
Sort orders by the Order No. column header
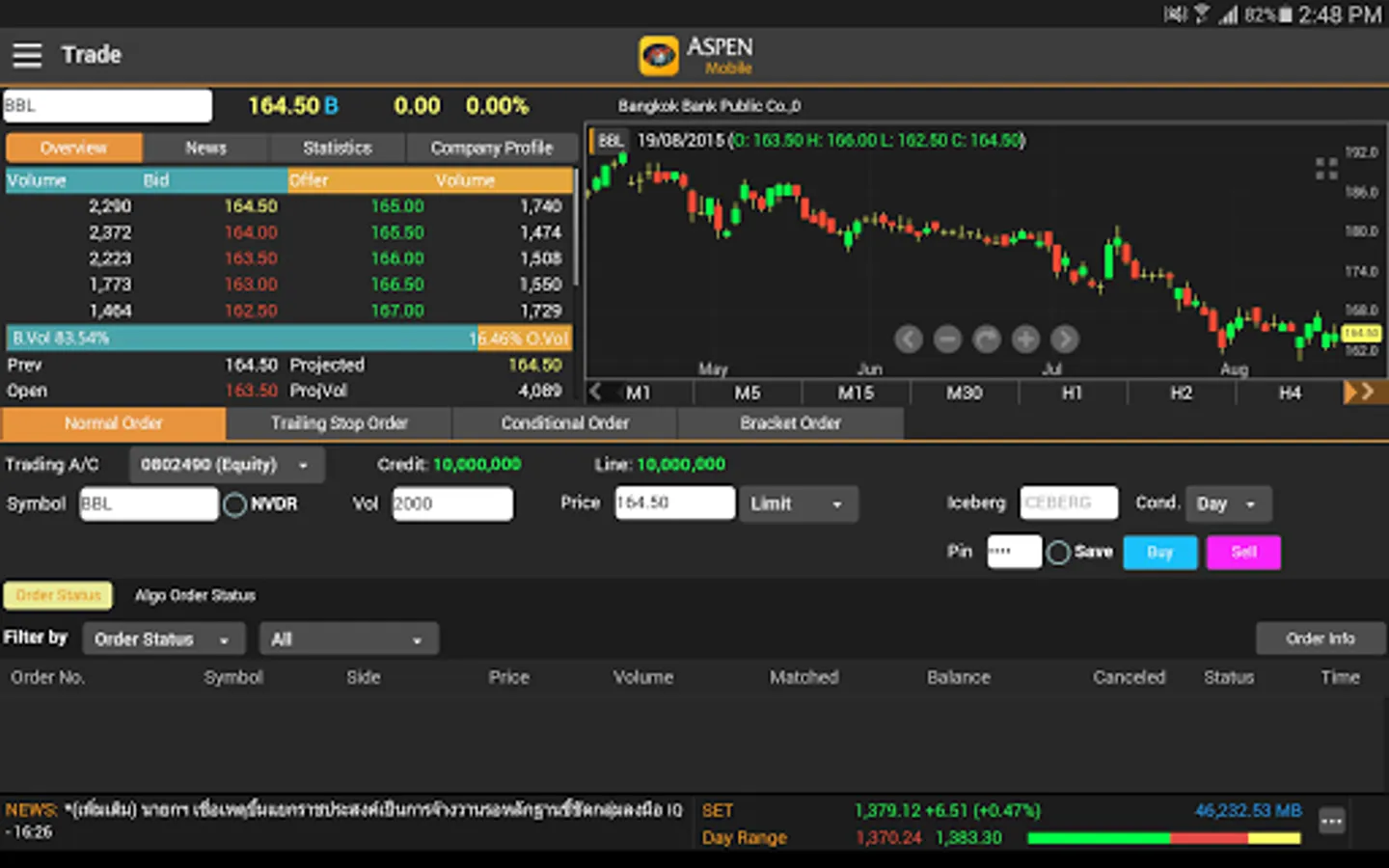(47, 678)
